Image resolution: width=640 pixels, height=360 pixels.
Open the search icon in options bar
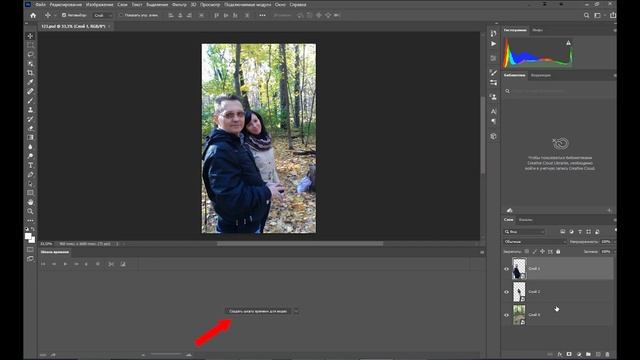point(587,16)
